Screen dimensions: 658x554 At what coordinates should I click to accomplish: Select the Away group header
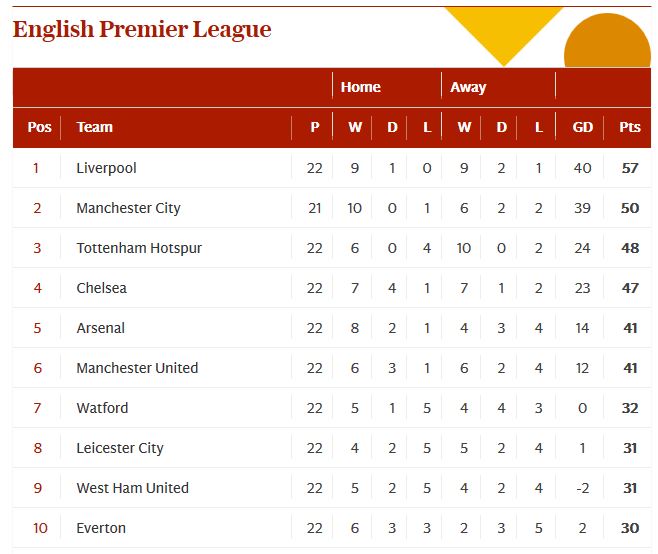pos(468,87)
